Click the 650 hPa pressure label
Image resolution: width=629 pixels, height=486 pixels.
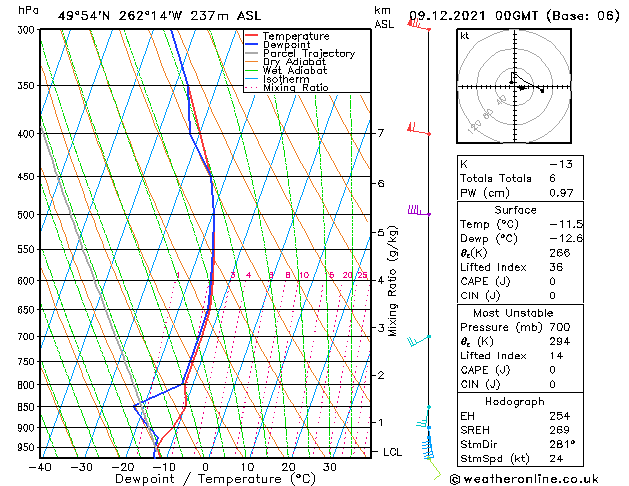tap(28, 310)
